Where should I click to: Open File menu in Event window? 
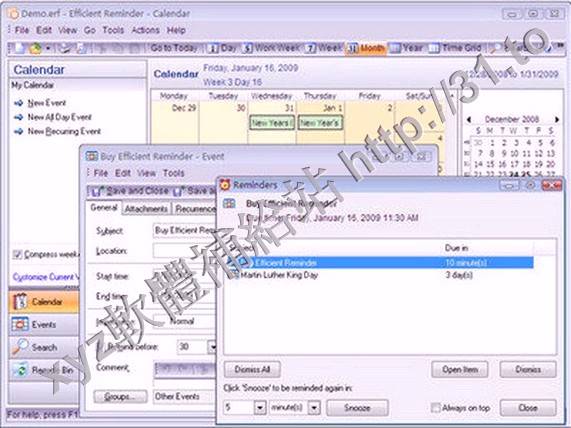point(101,173)
